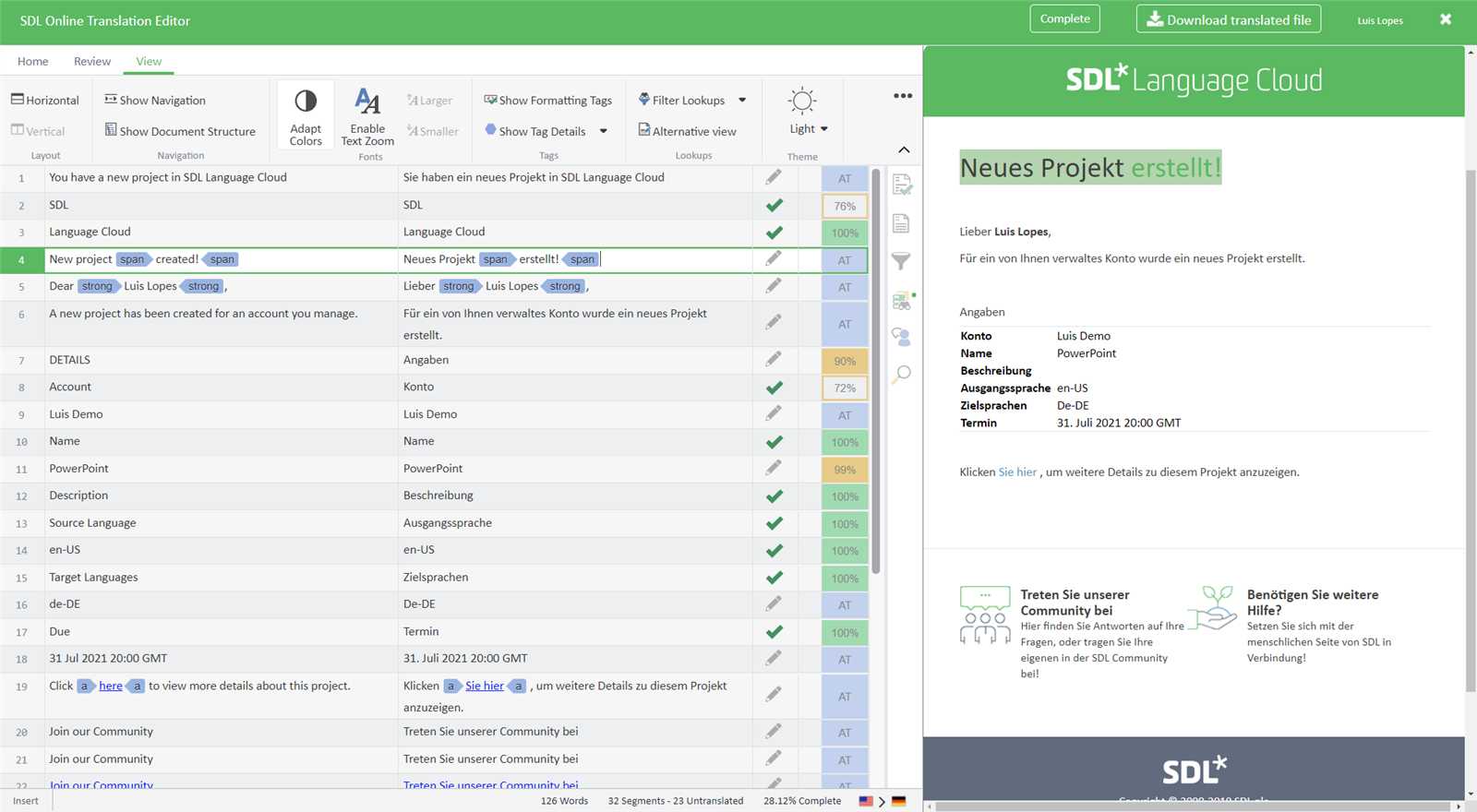1477x812 pixels.
Task: Click the arrow between the language flags
Action: (x=882, y=802)
